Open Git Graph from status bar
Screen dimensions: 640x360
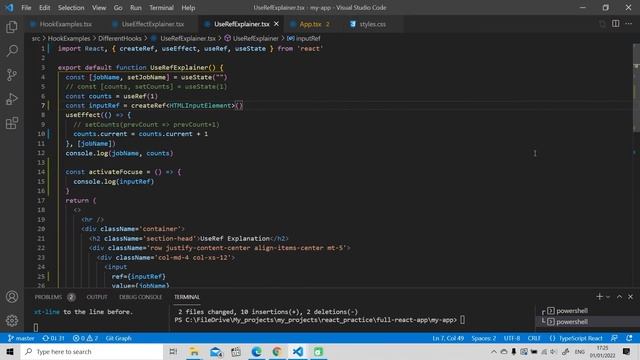pos(118,338)
